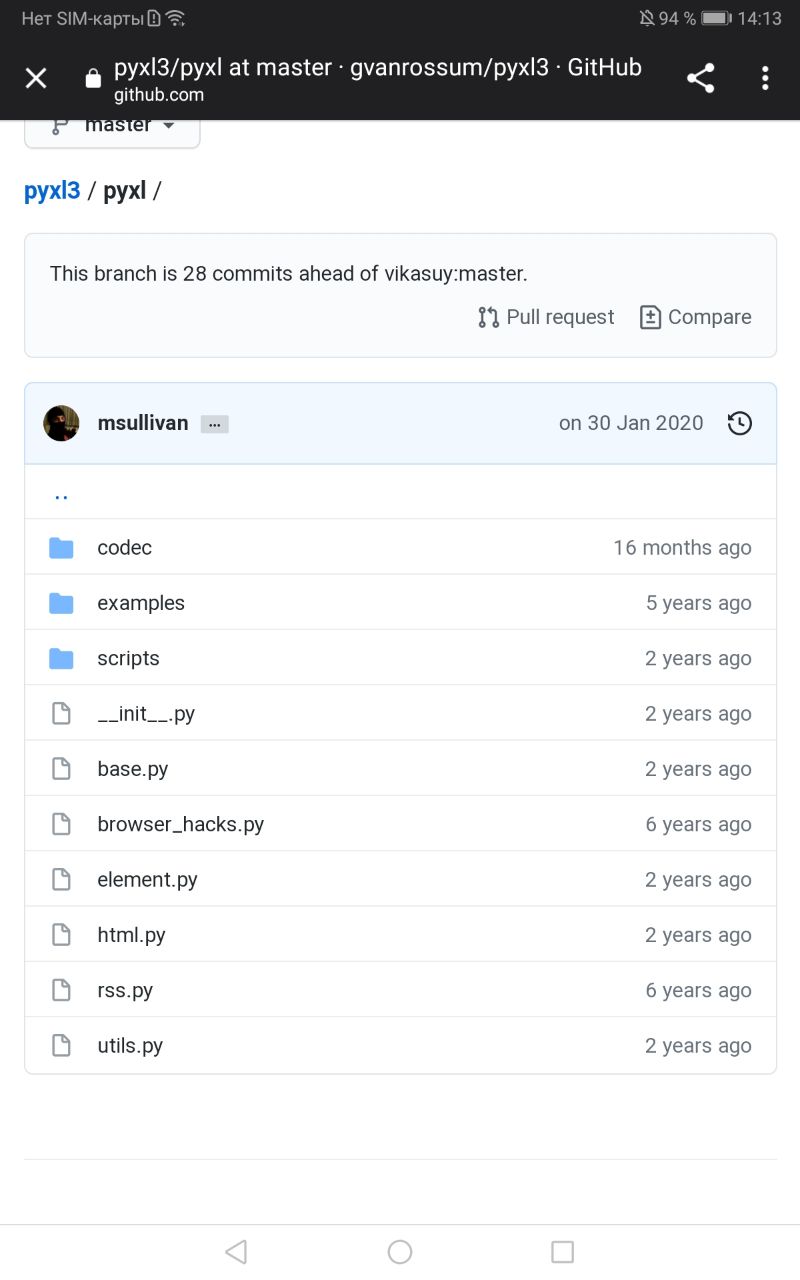Open the element.py file
Image resolution: width=800 pixels, height=1280 pixels.
click(147, 880)
